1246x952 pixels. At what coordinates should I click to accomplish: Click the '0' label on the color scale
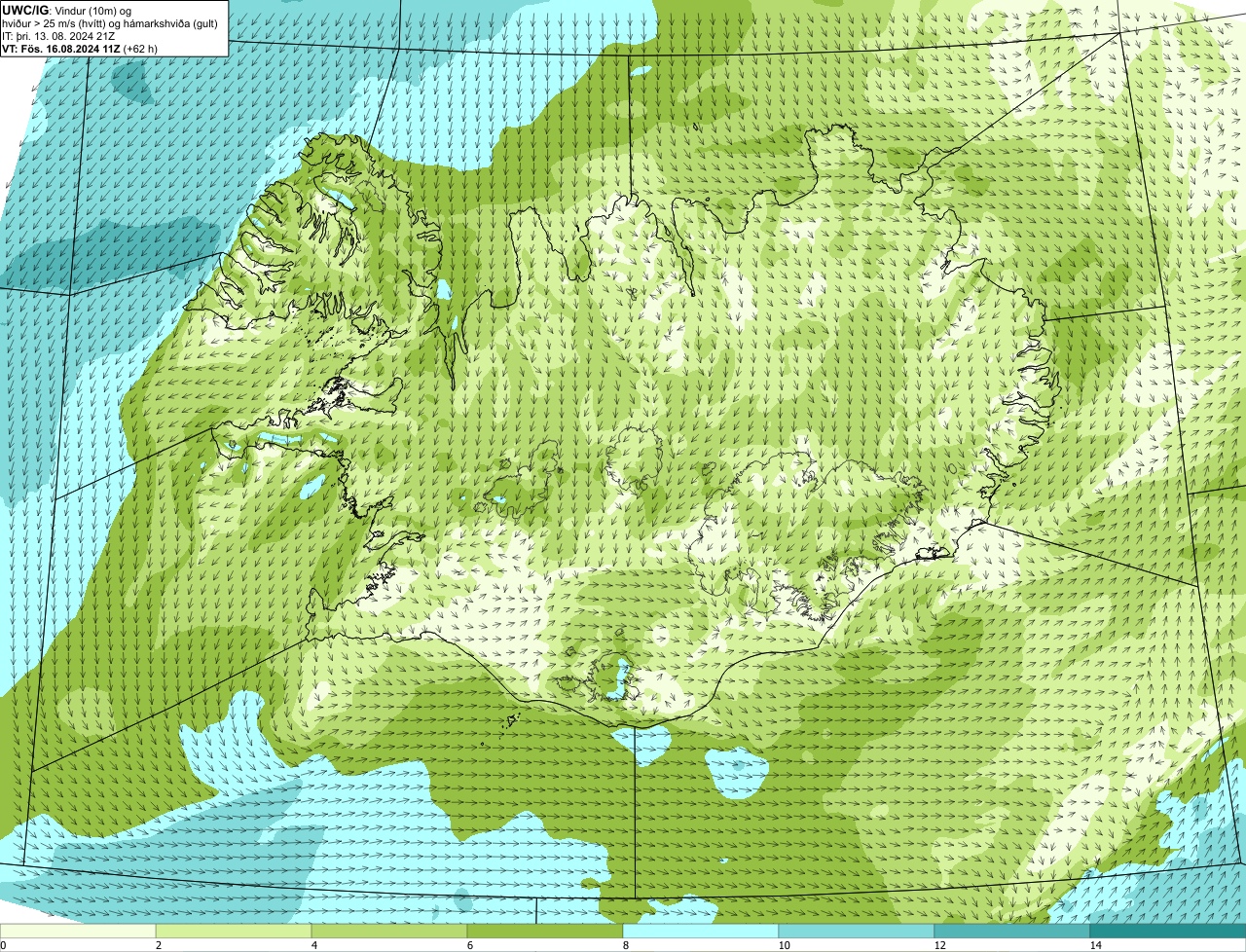[3, 945]
